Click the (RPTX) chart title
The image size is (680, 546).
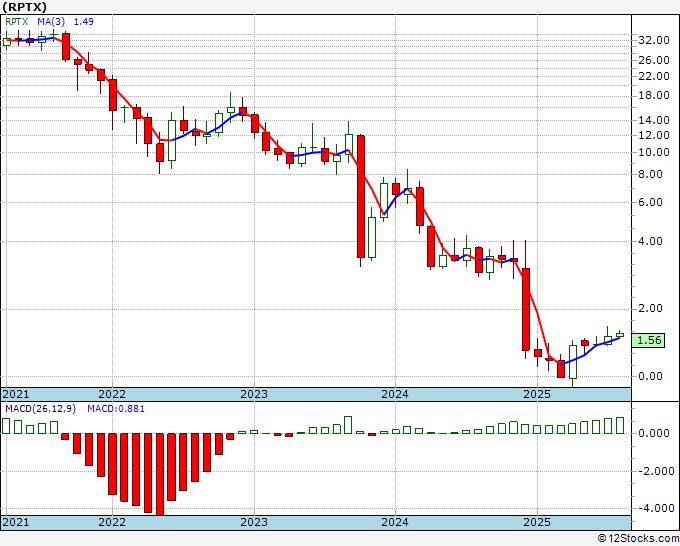24,7
